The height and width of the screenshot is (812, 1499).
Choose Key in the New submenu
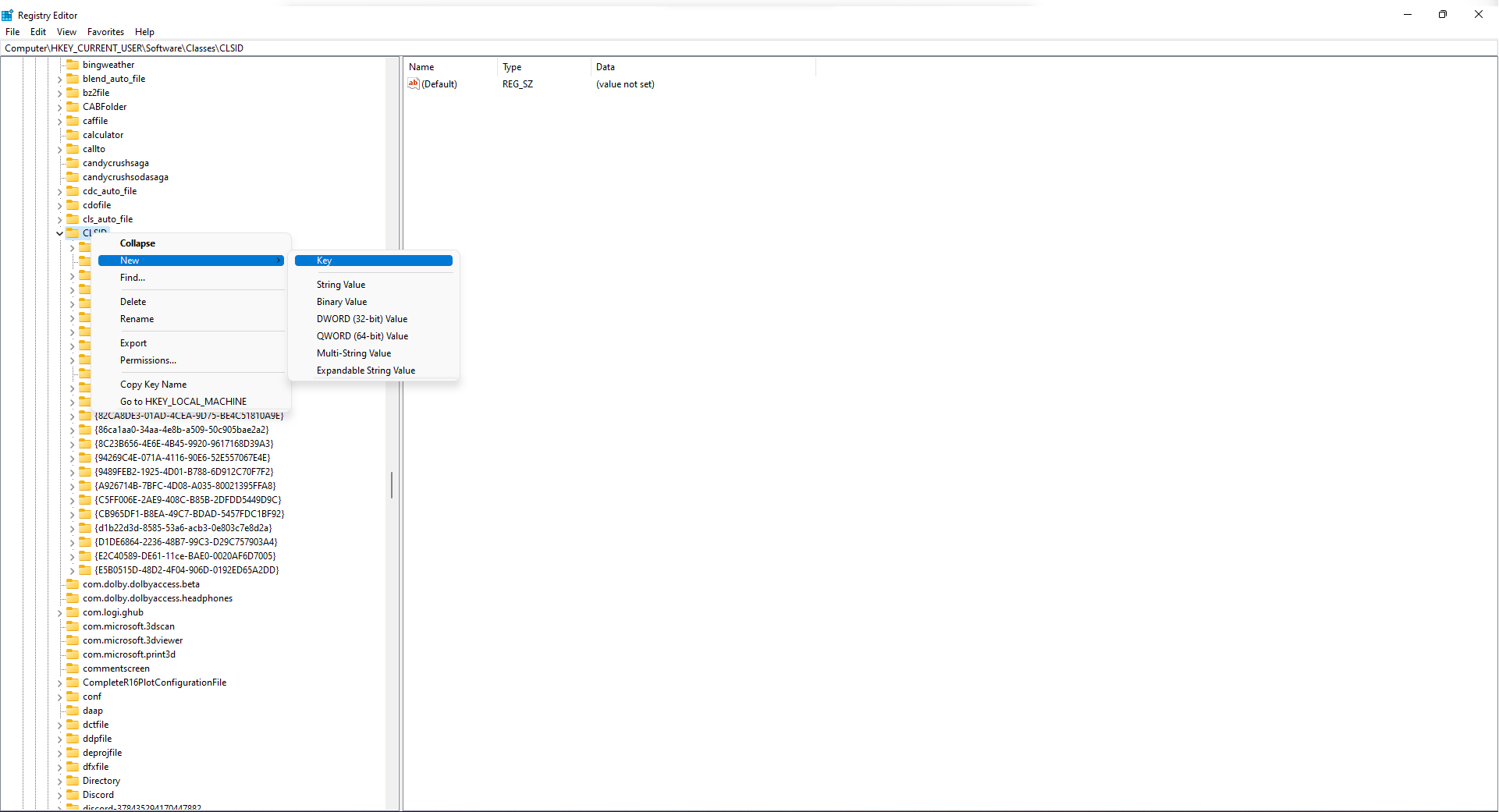[374, 261]
